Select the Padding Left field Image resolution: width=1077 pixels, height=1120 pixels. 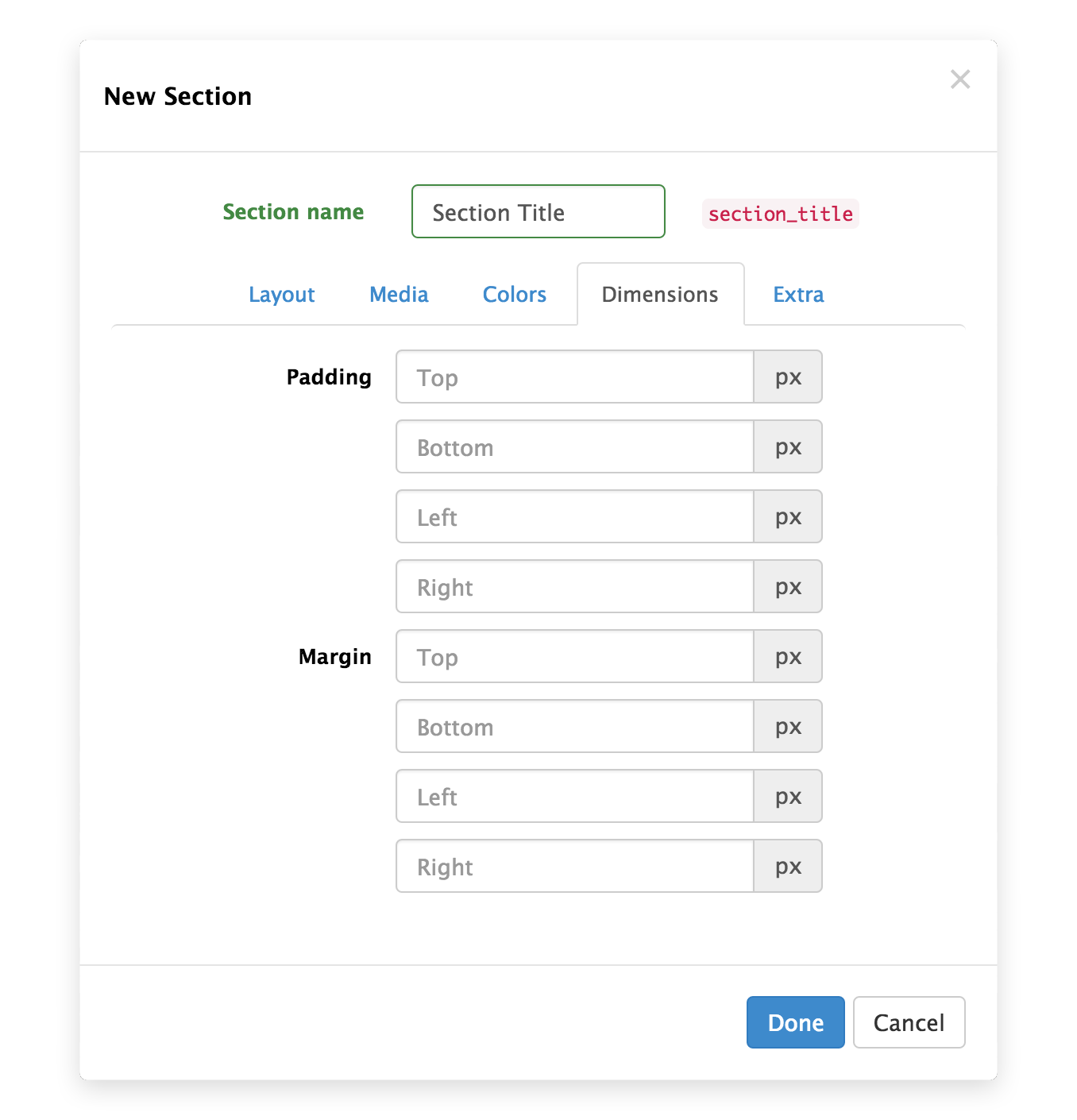tap(575, 517)
